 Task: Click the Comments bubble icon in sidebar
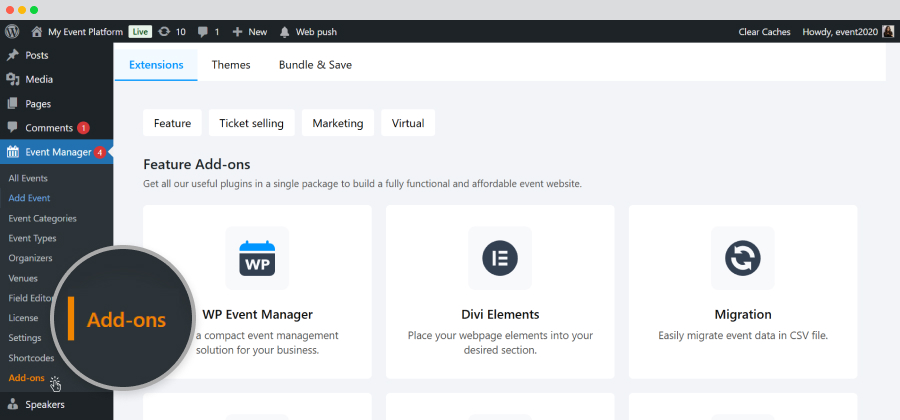tap(13, 127)
